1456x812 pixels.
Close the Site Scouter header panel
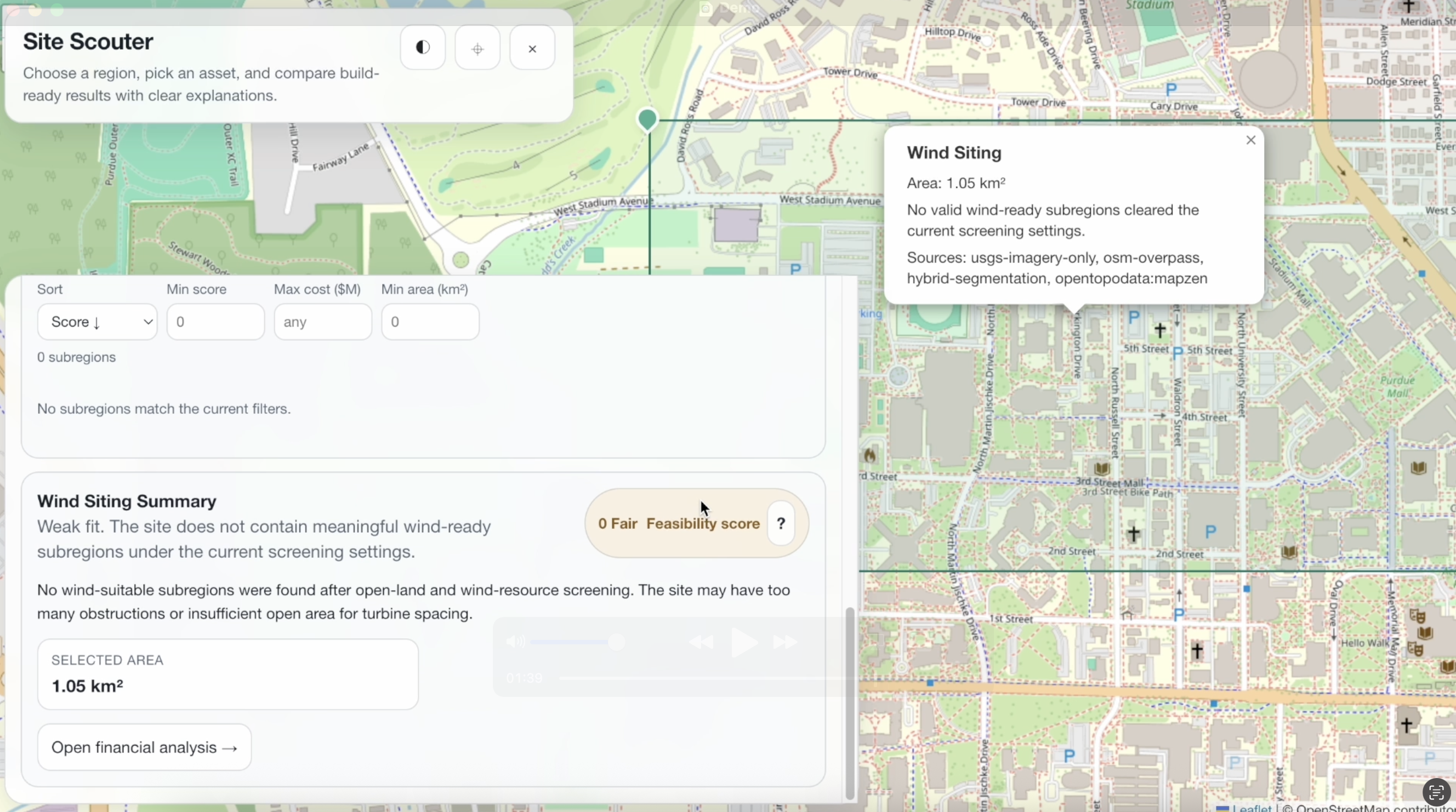click(x=532, y=49)
